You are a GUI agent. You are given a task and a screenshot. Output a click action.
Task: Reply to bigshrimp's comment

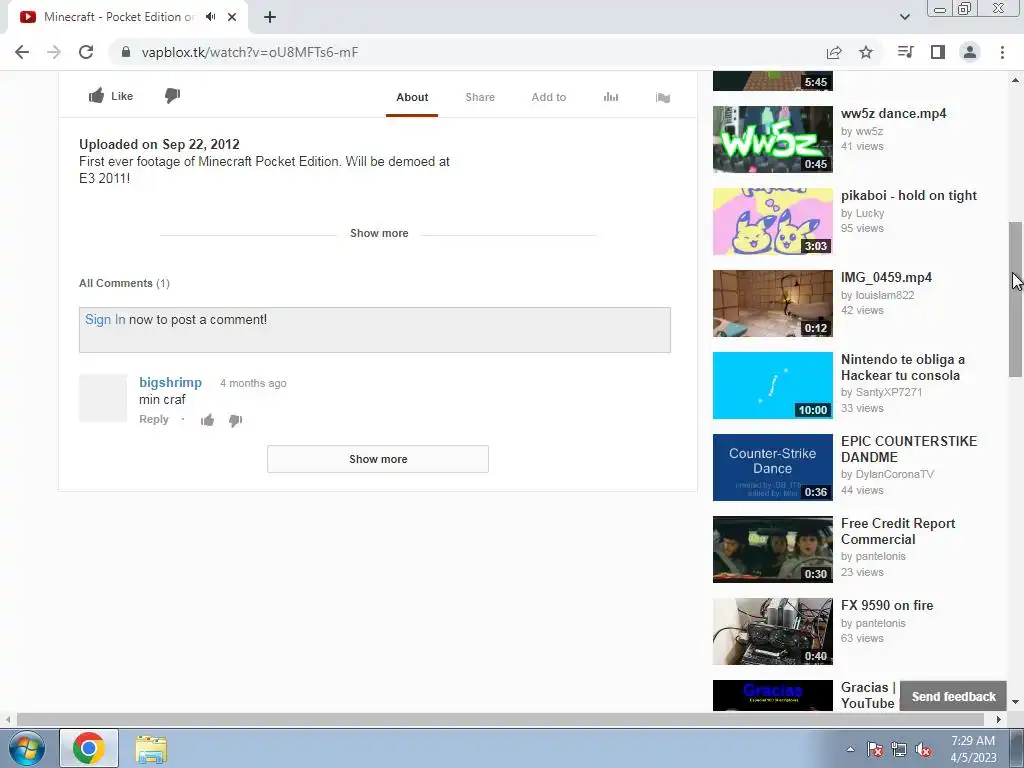tap(153, 419)
